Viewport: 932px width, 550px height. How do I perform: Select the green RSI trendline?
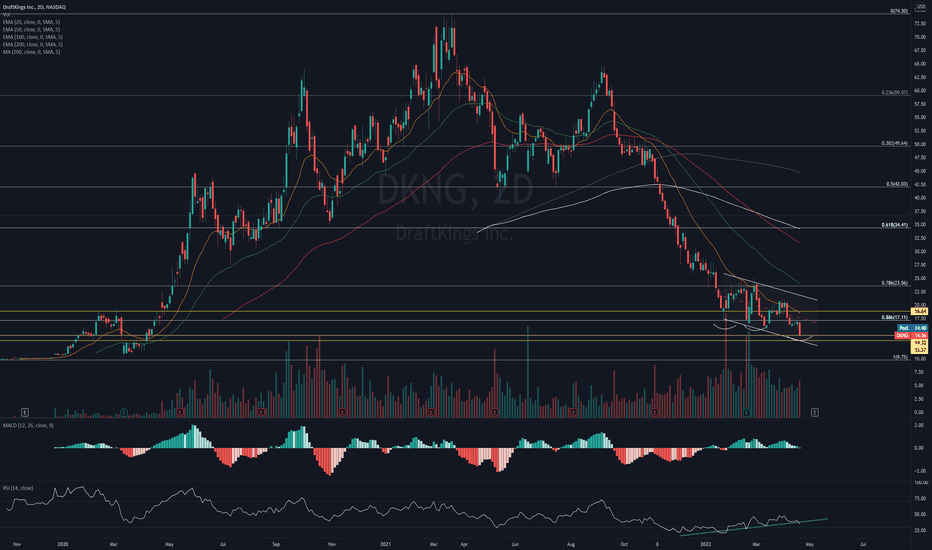754,527
